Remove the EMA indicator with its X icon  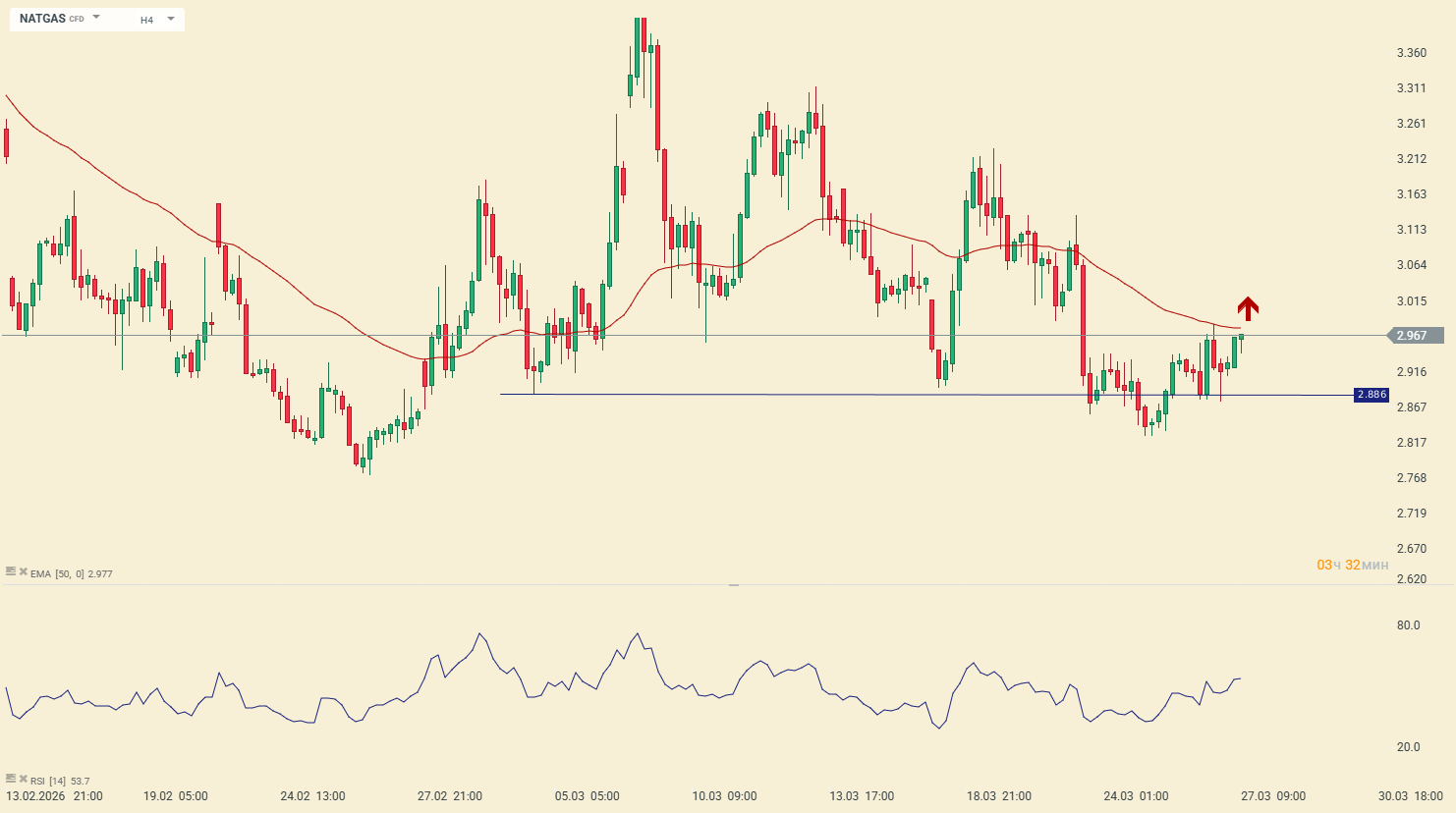click(24, 571)
